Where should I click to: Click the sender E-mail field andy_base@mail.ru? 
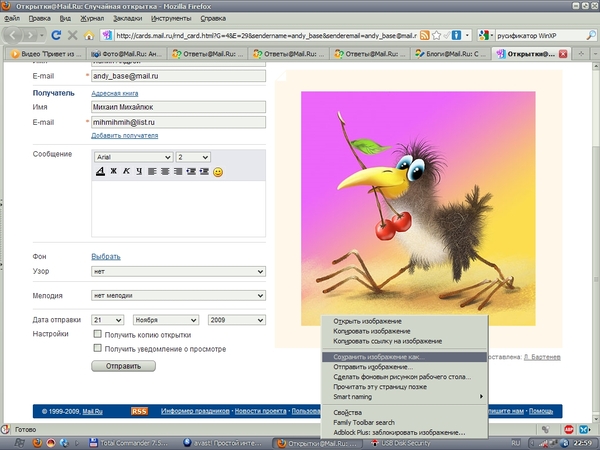click(178, 76)
